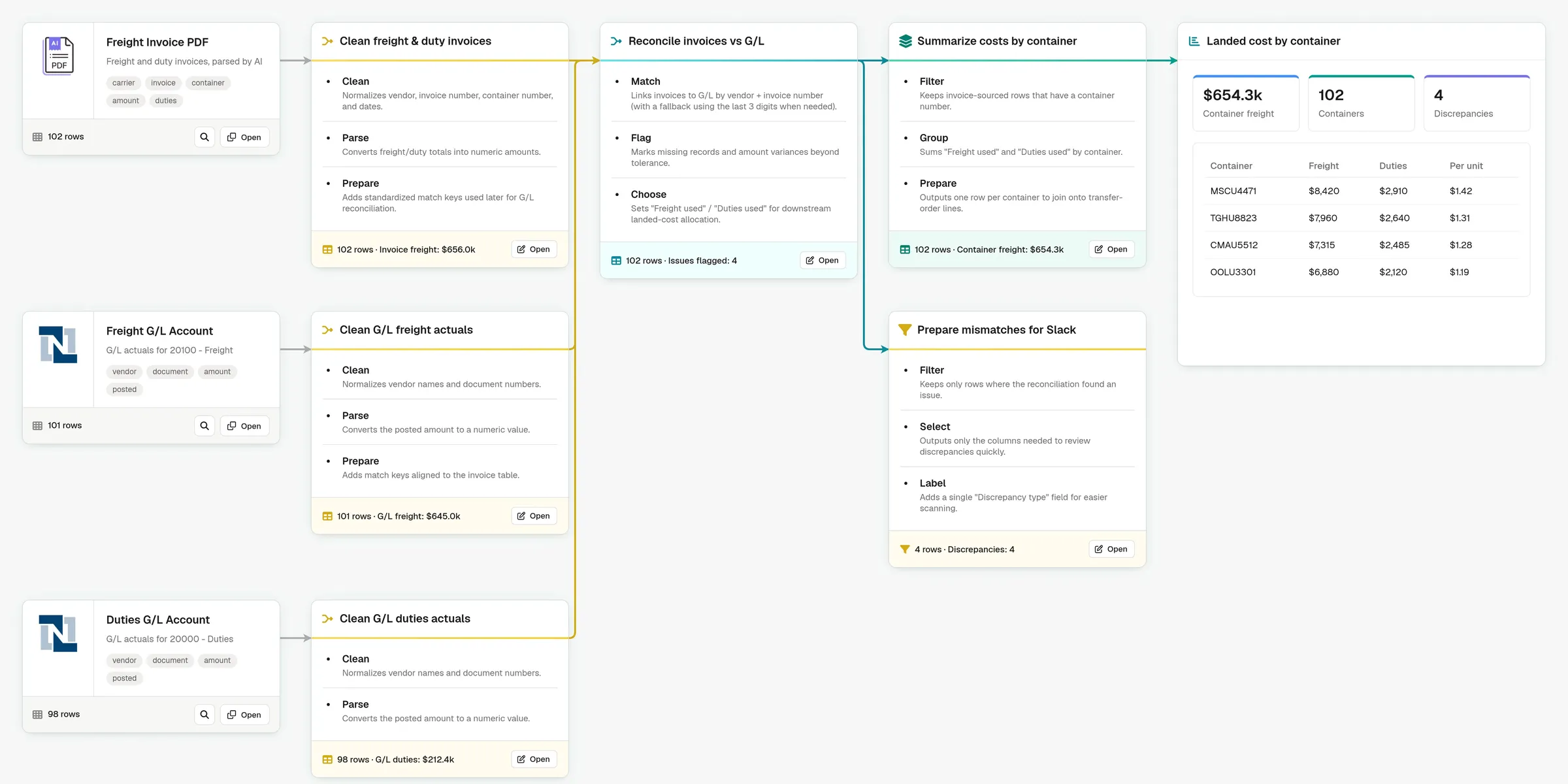Select the 102 Containers metric card

pyautogui.click(x=1361, y=103)
